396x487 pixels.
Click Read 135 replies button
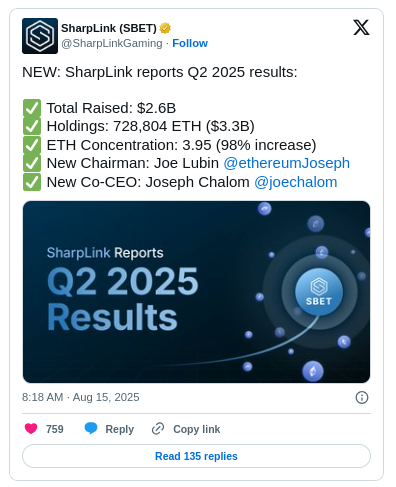click(196, 456)
